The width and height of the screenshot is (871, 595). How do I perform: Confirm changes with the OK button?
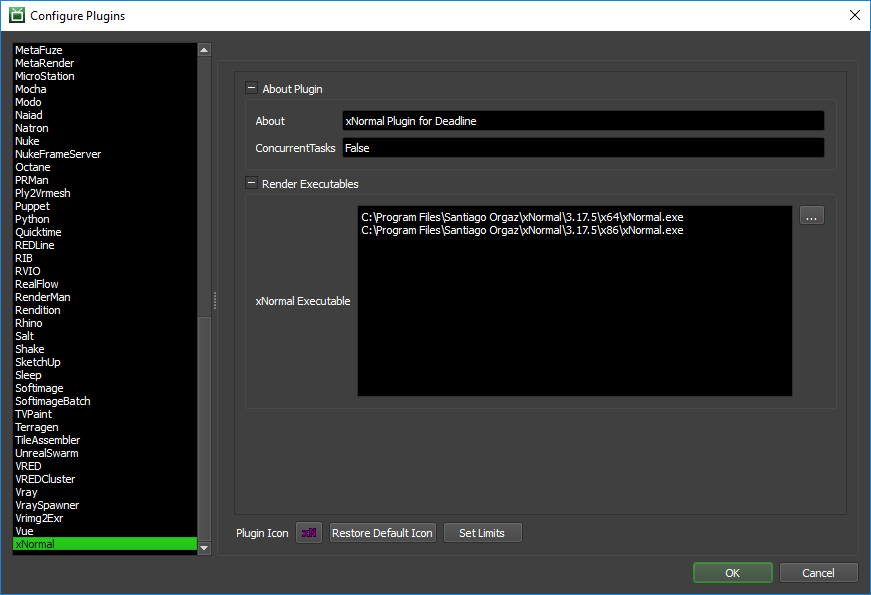(x=732, y=573)
